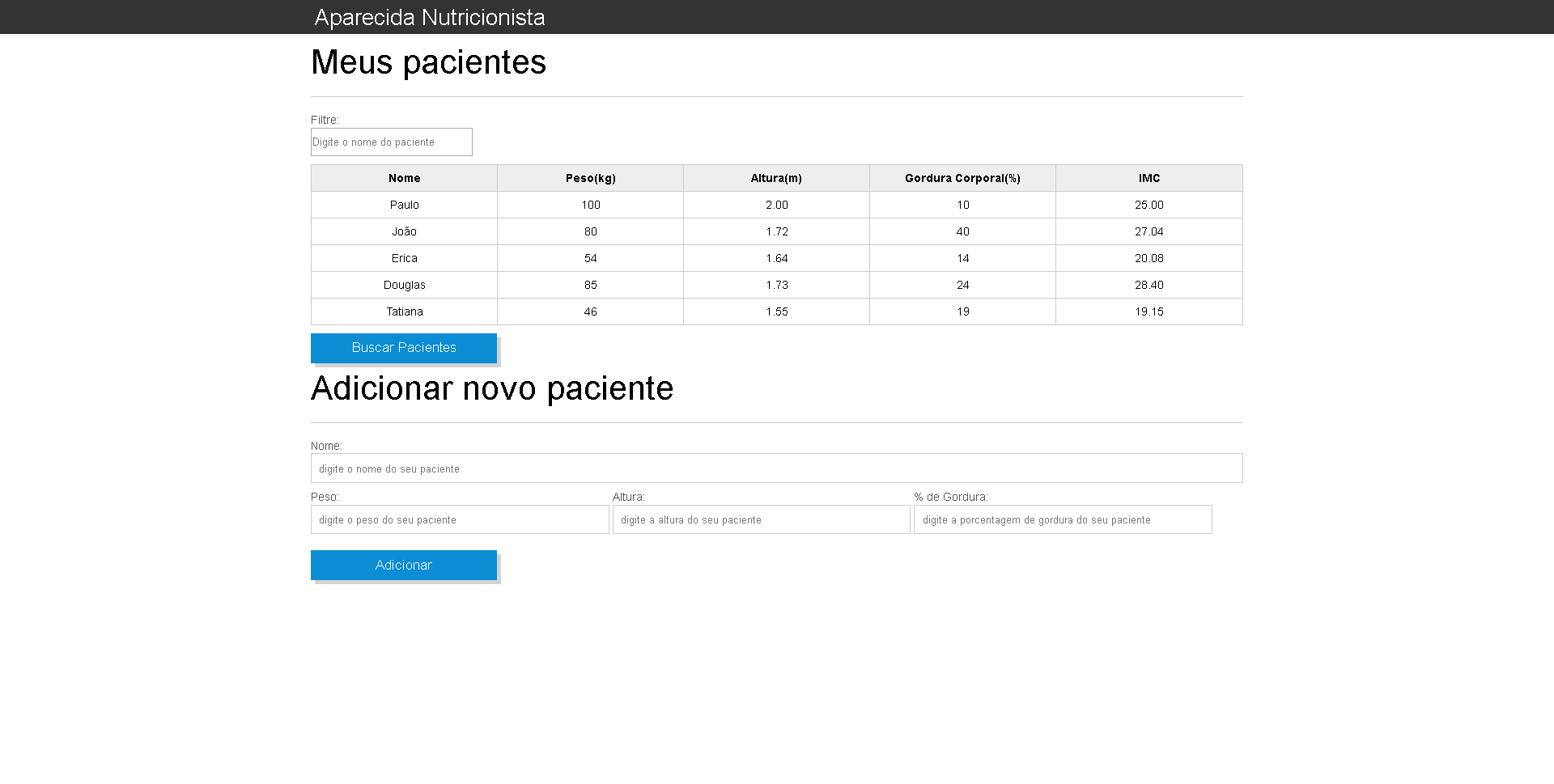
Task: Click the Peso(kg) column header
Action: (590, 178)
